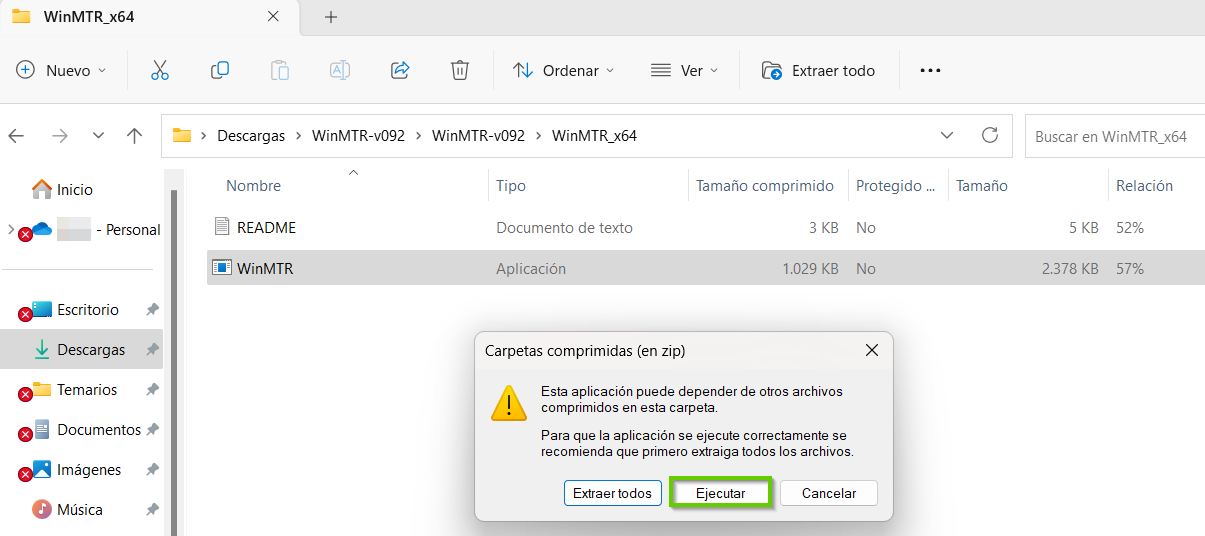Click the Cancelar button
Image resolution: width=1205 pixels, height=536 pixels.
829,493
